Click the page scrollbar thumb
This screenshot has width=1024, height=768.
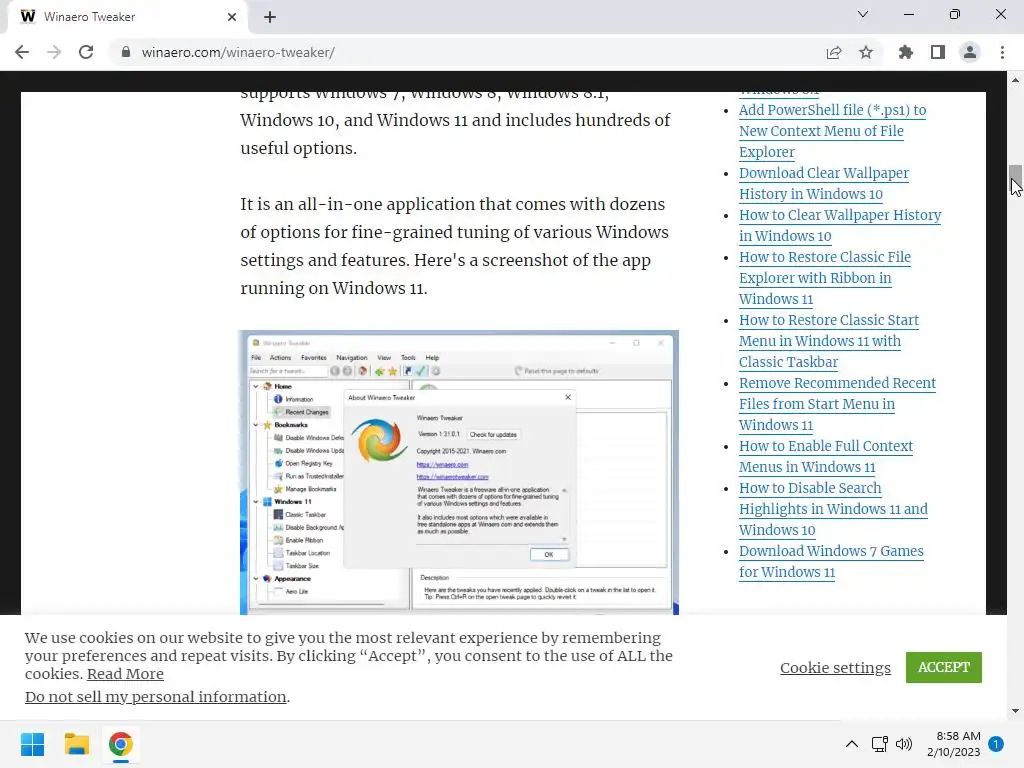point(1015,178)
